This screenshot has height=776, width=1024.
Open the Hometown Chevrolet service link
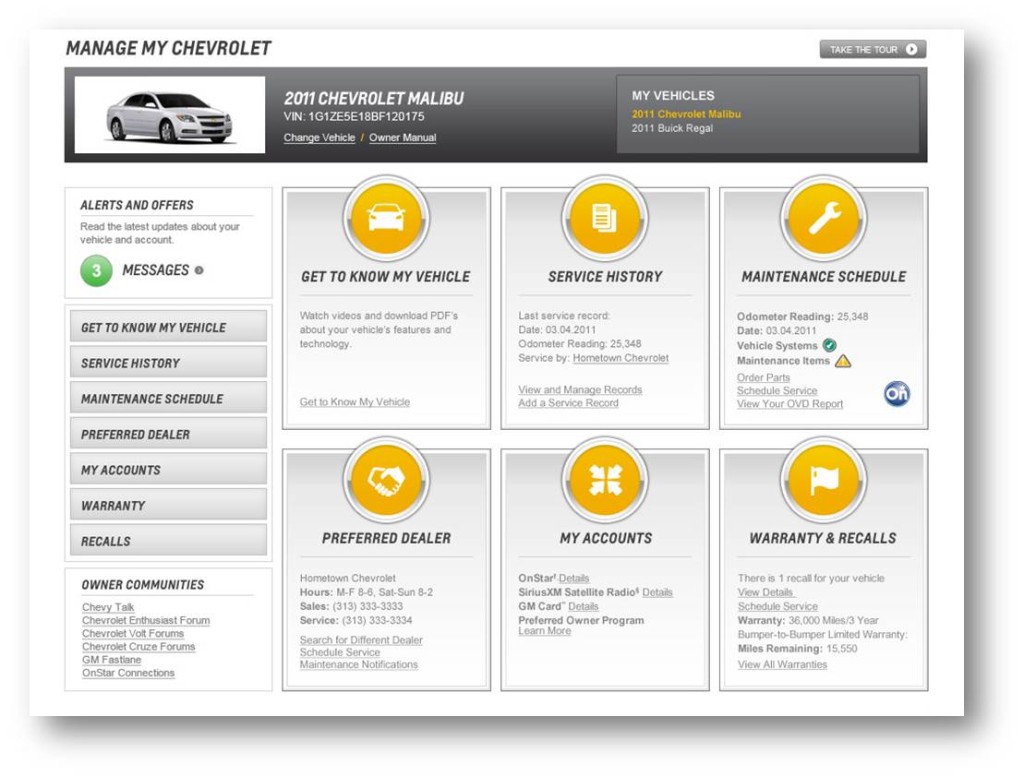(620, 358)
